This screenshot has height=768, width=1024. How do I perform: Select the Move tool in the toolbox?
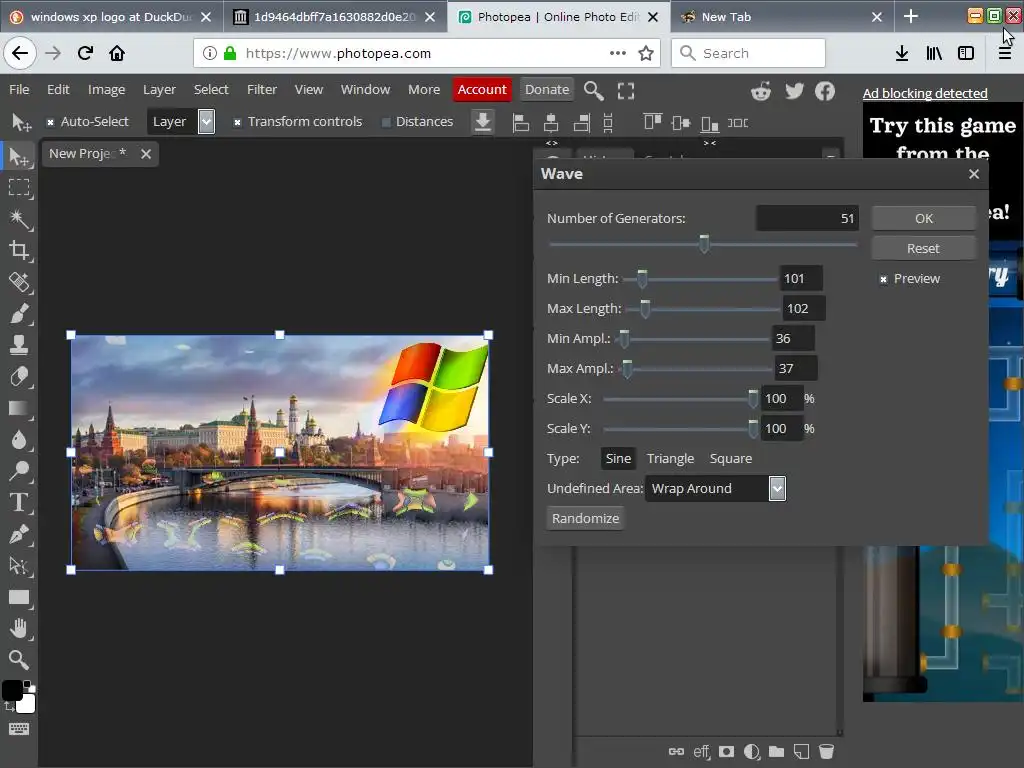[x=19, y=157]
